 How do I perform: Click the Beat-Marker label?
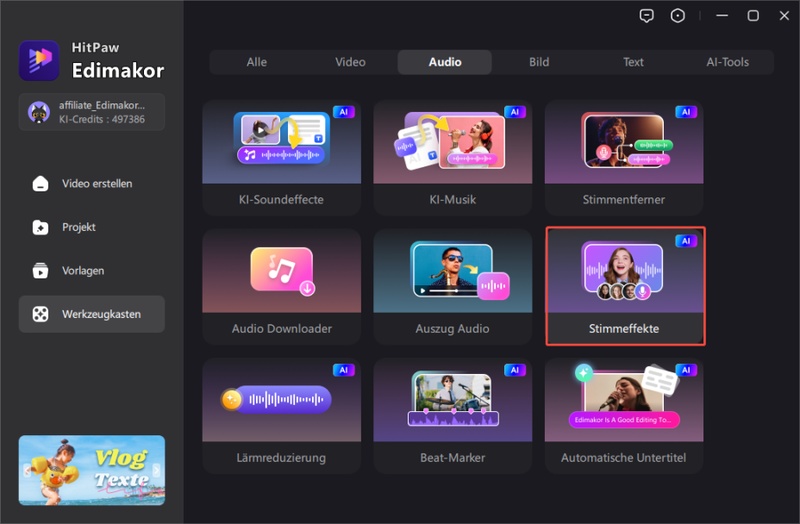(453, 458)
